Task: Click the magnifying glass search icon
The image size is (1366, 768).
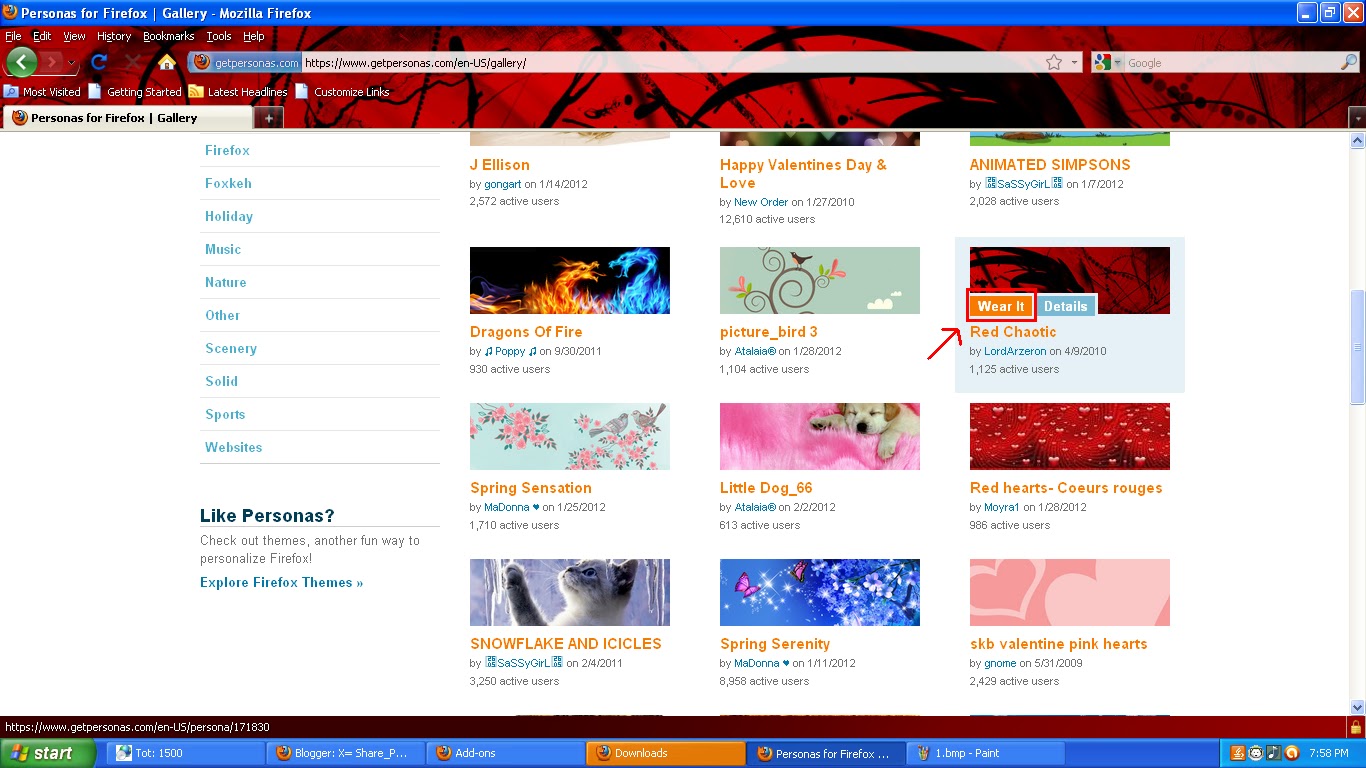Action: point(1349,62)
